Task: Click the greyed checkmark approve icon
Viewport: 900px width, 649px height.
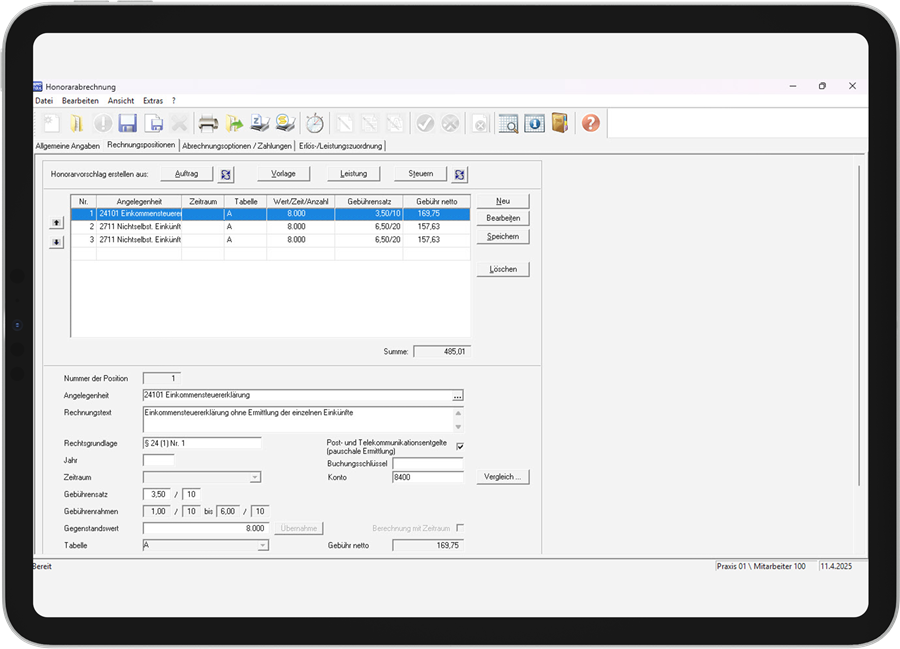Action: click(x=425, y=123)
